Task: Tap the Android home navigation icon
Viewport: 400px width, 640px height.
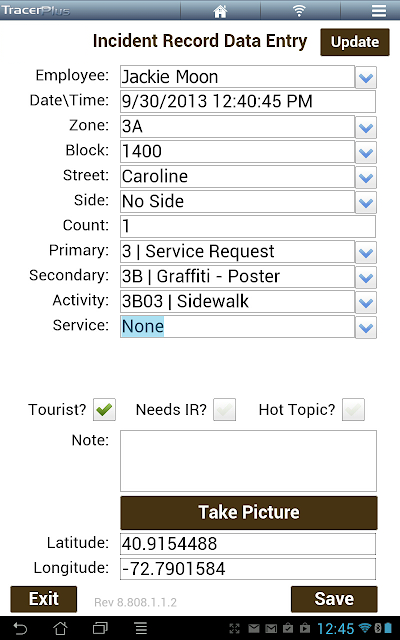Action: pos(60,628)
